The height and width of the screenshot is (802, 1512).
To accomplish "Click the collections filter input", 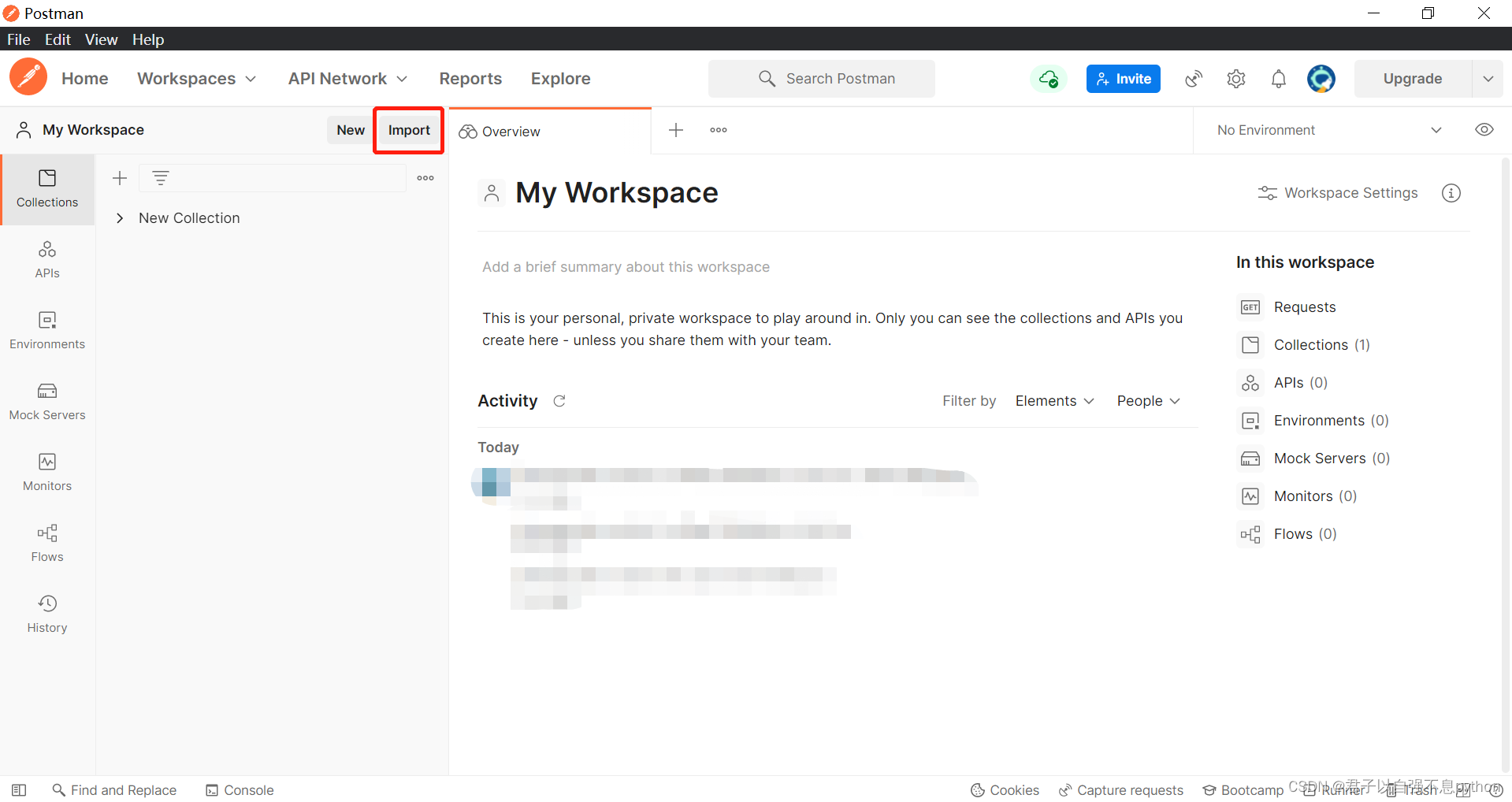I will coord(273,178).
